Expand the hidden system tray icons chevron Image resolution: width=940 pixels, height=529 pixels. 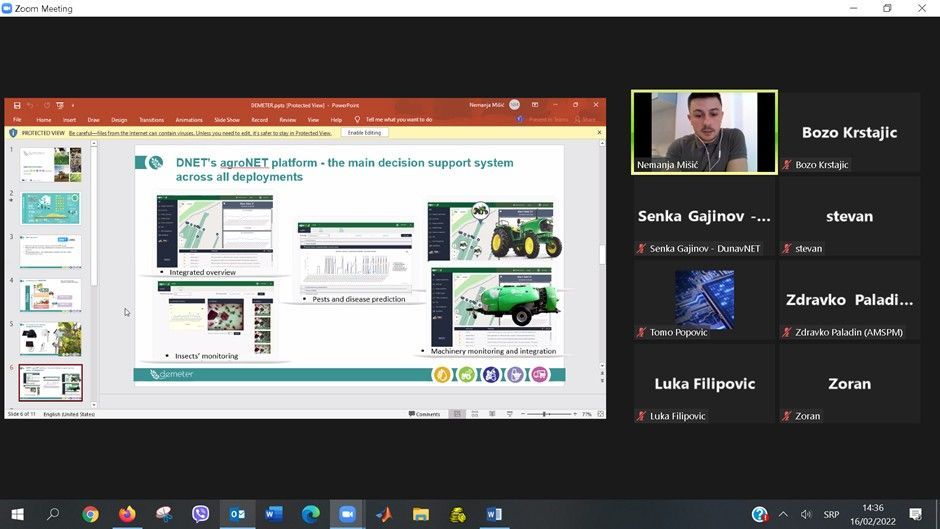(783, 514)
